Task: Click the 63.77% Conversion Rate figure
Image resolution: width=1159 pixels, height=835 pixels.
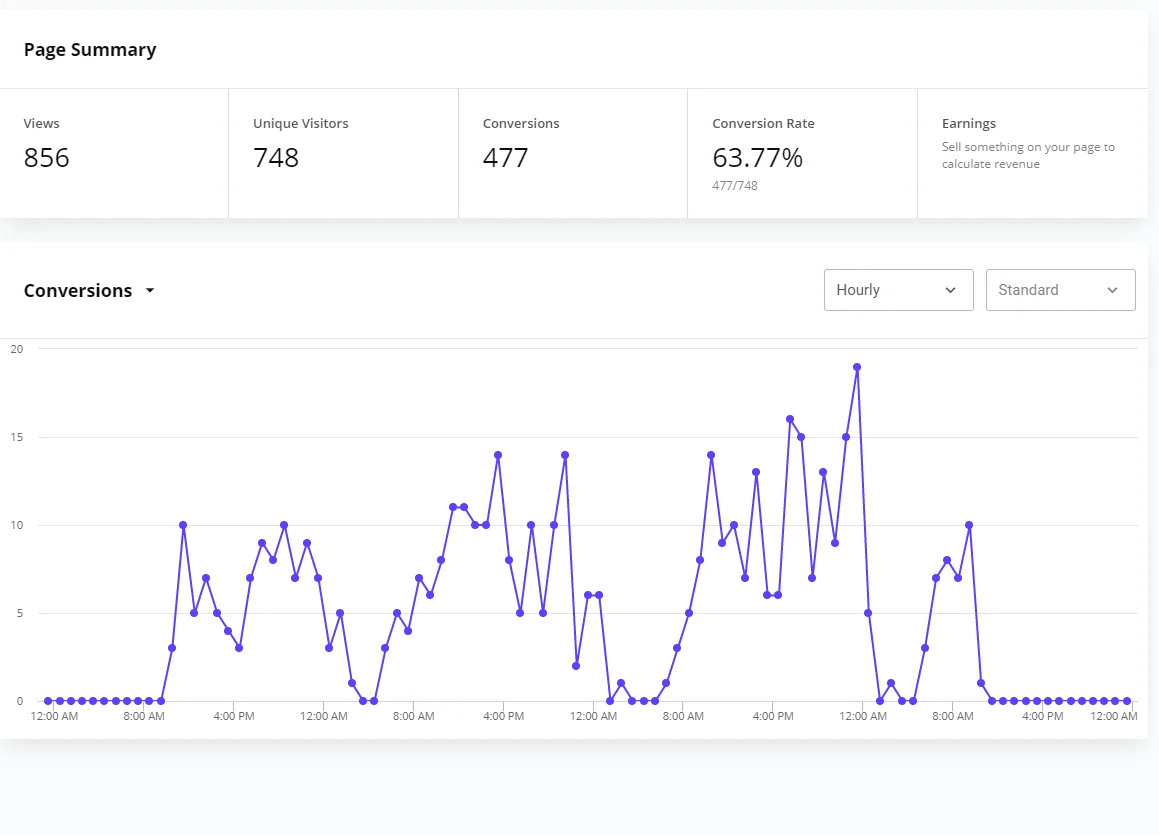Action: [x=757, y=158]
